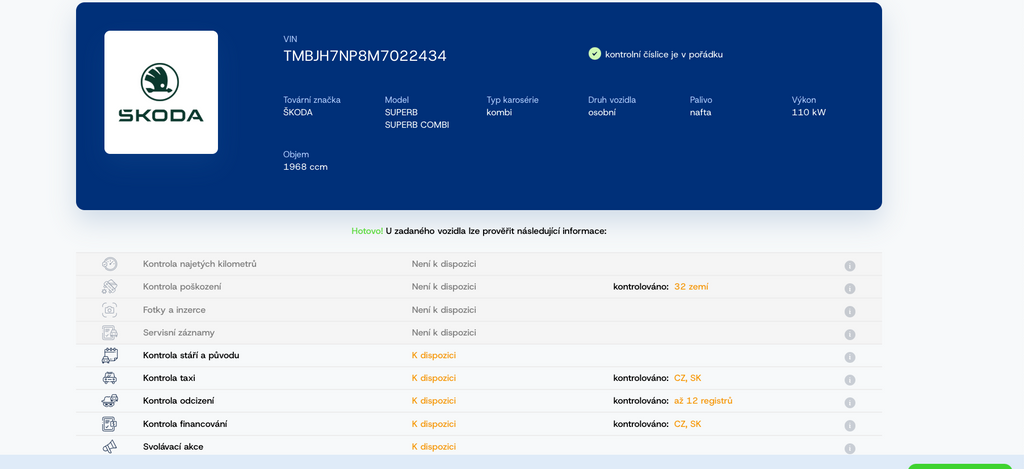
Task: Click the Škoda logo thumbnail
Action: point(161,92)
